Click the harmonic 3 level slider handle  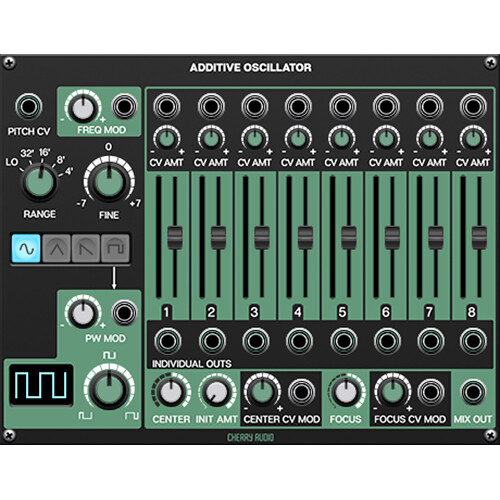click(262, 238)
